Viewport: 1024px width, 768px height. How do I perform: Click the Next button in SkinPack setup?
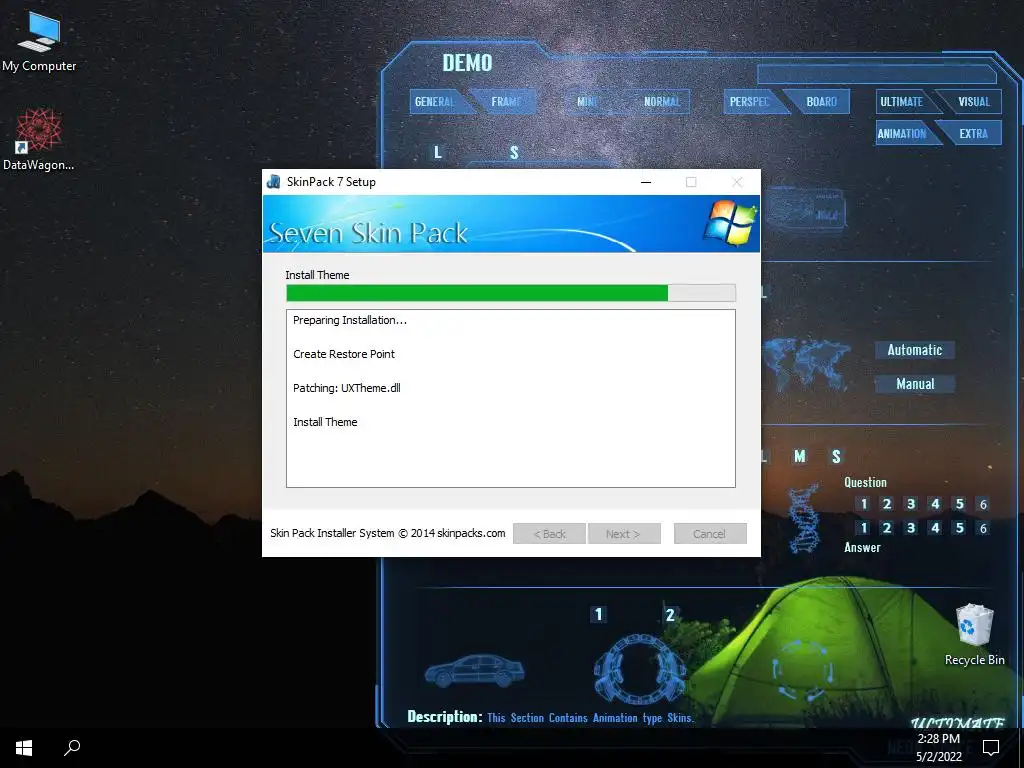tap(624, 534)
